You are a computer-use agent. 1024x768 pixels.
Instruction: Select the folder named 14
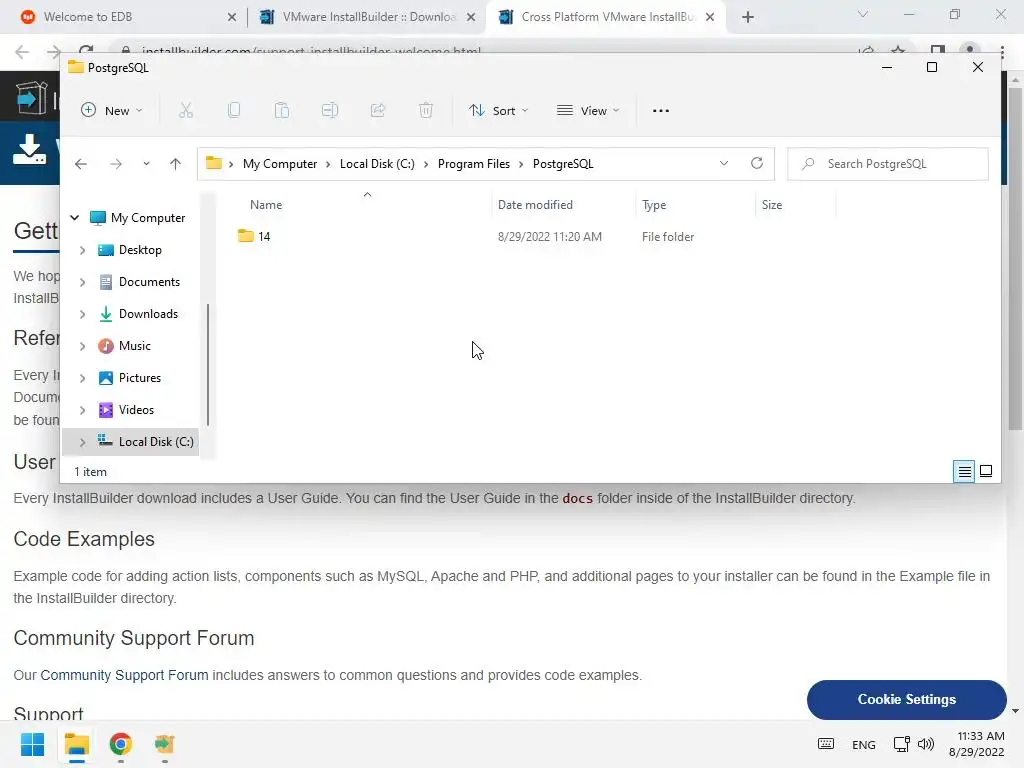[264, 237]
